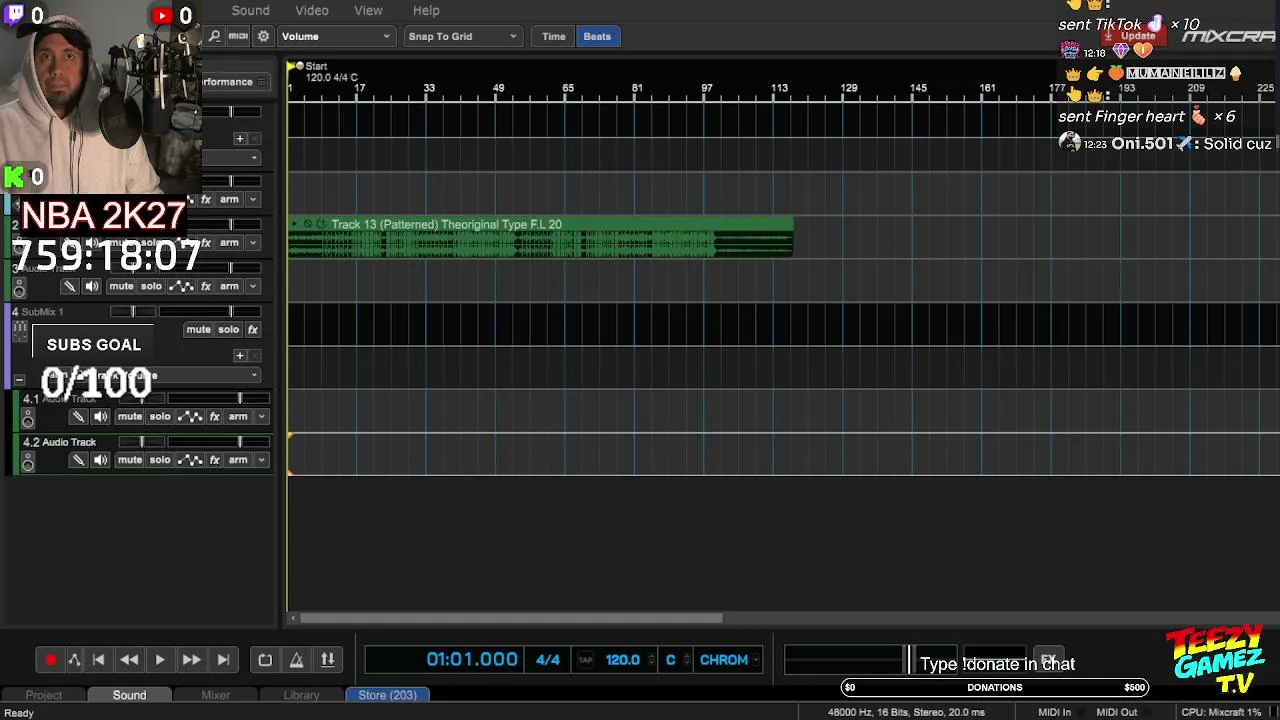Arm track 3 for recording
This screenshot has width=1280, height=720.
point(229,286)
